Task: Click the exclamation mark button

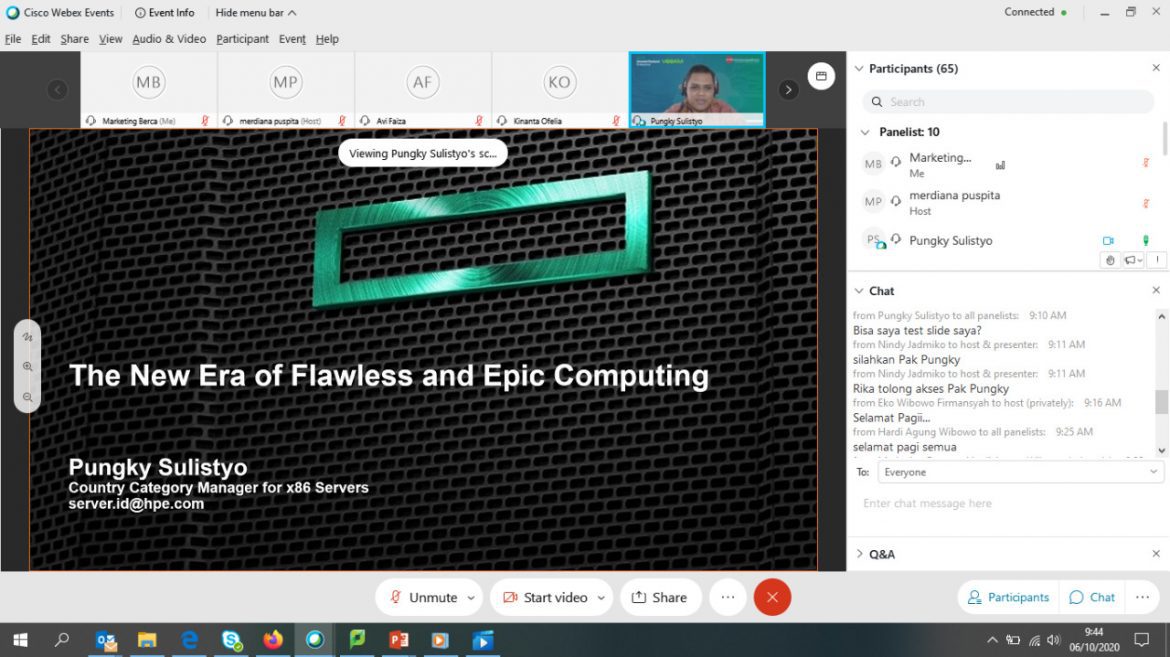Action: pyautogui.click(x=1157, y=260)
